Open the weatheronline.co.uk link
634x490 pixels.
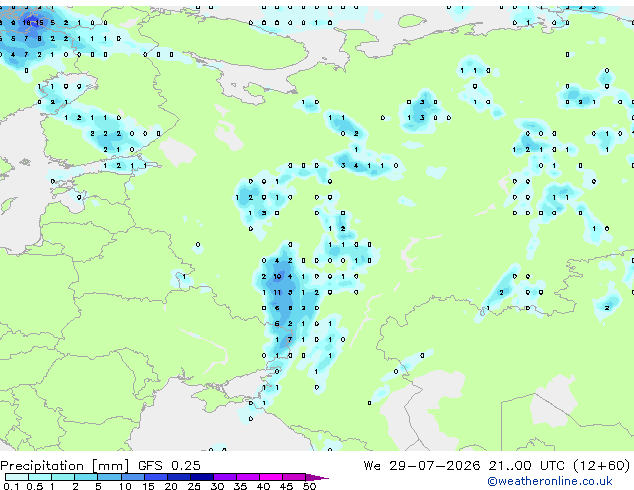point(549,481)
